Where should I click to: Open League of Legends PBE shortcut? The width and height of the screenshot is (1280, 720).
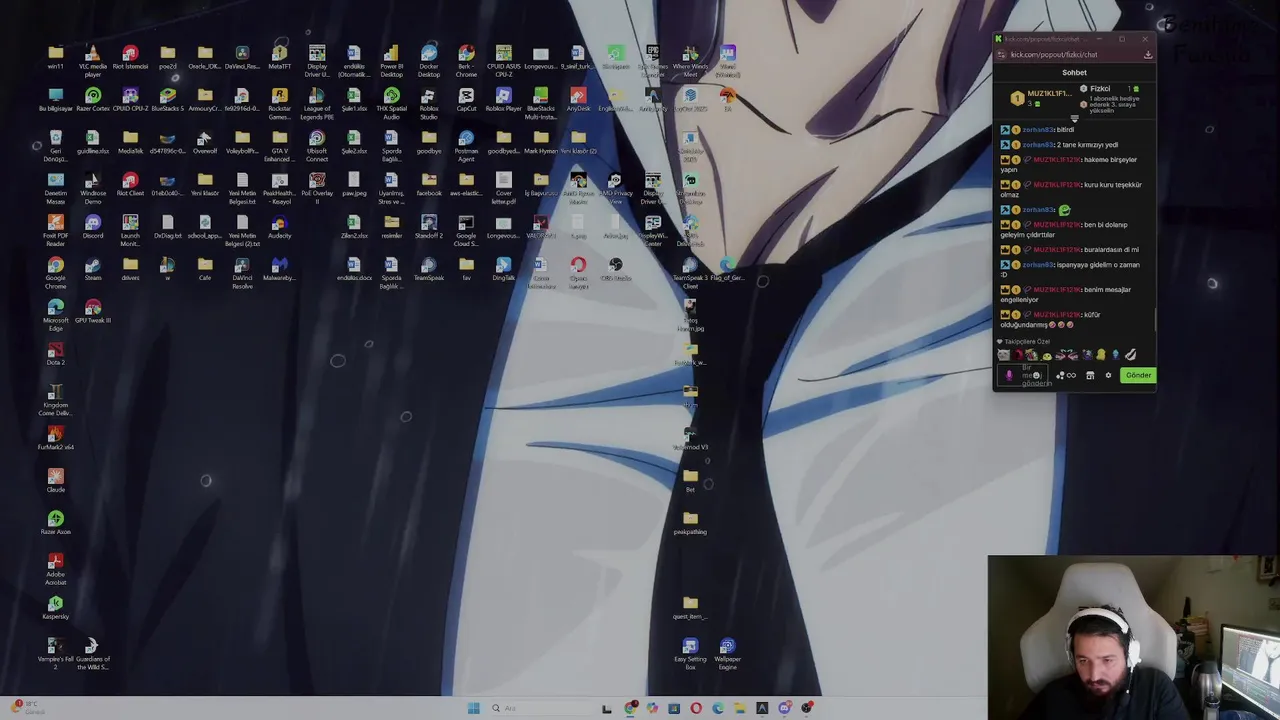317,103
